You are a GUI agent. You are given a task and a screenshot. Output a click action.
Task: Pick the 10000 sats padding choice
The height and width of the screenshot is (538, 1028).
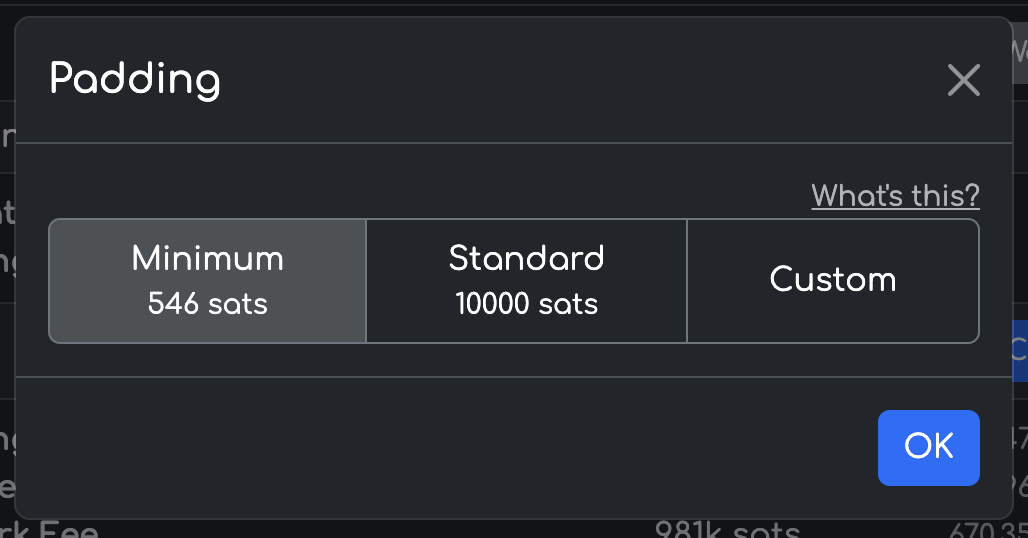point(526,280)
